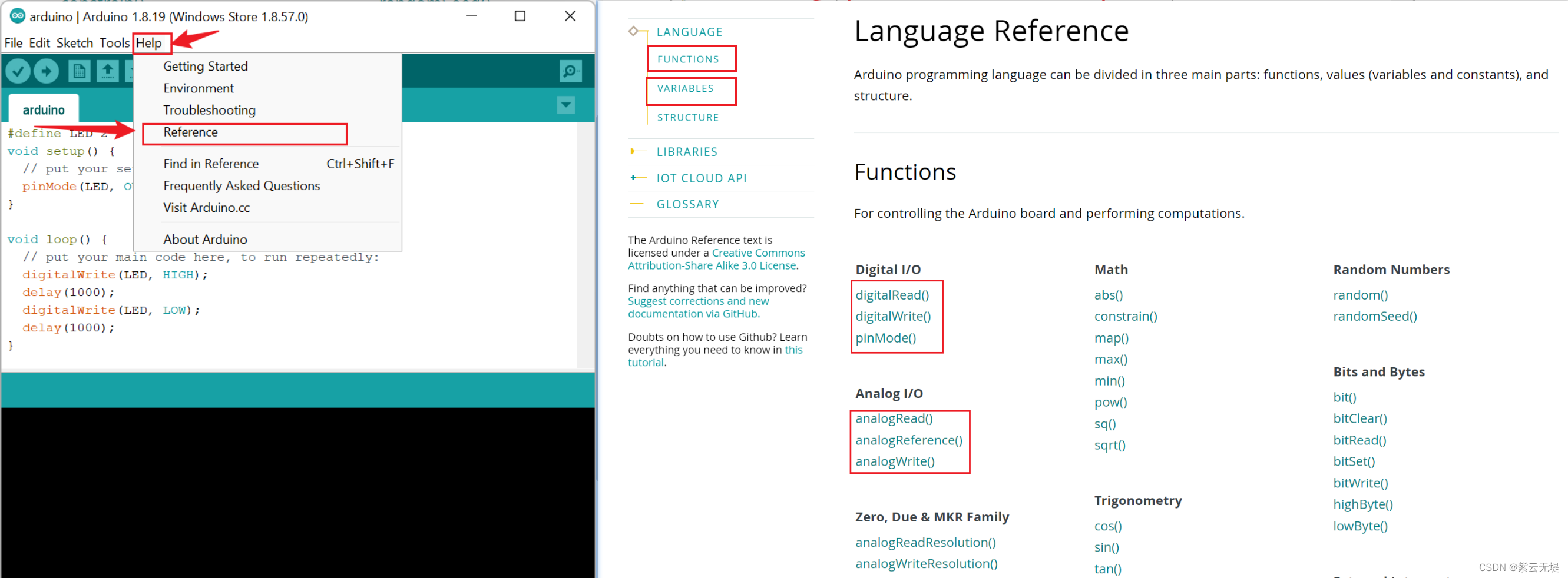Open the Serial Monitor magnifier icon
The image size is (1568, 578).
pyautogui.click(x=570, y=71)
